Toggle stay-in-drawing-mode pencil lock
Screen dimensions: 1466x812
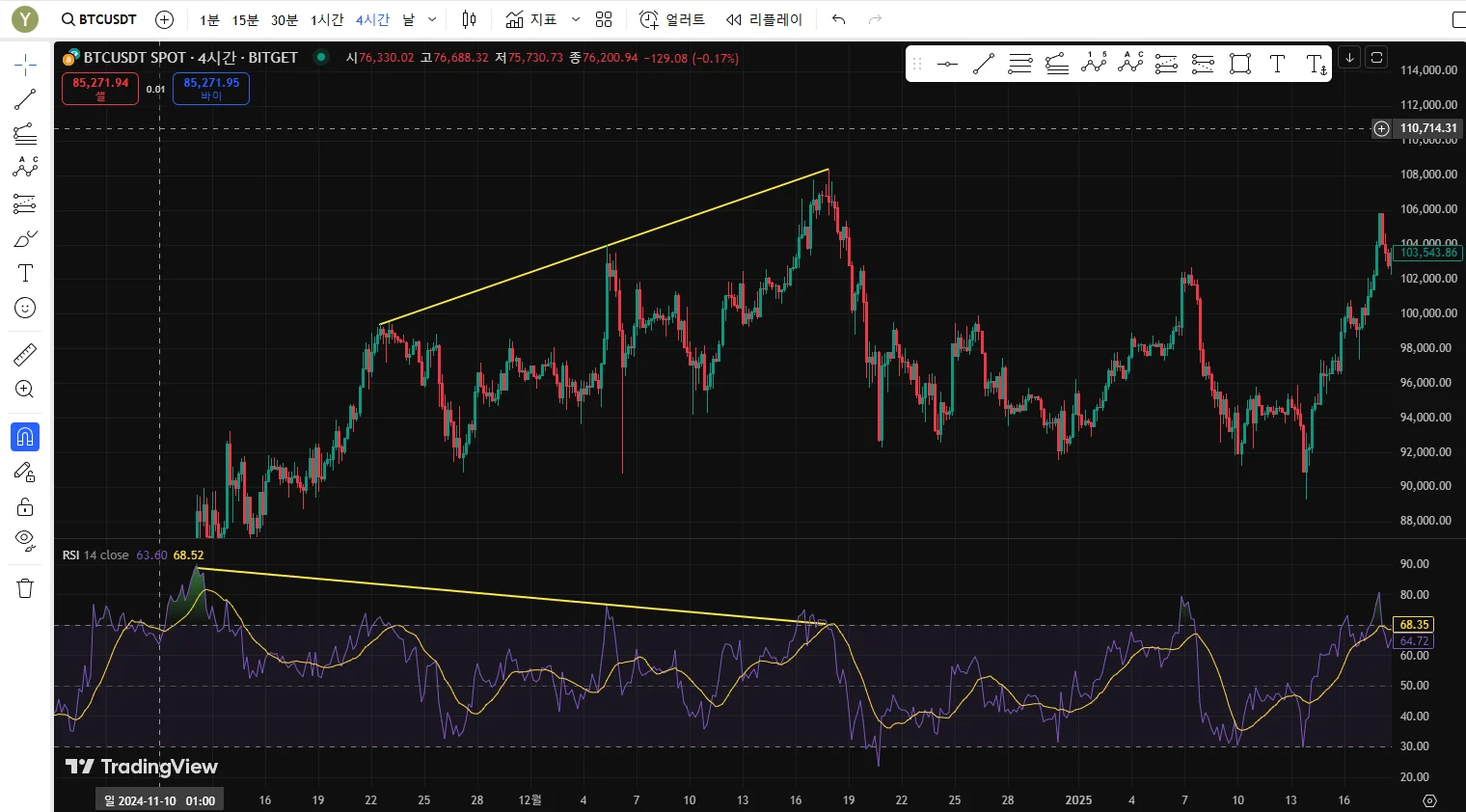[x=25, y=472]
